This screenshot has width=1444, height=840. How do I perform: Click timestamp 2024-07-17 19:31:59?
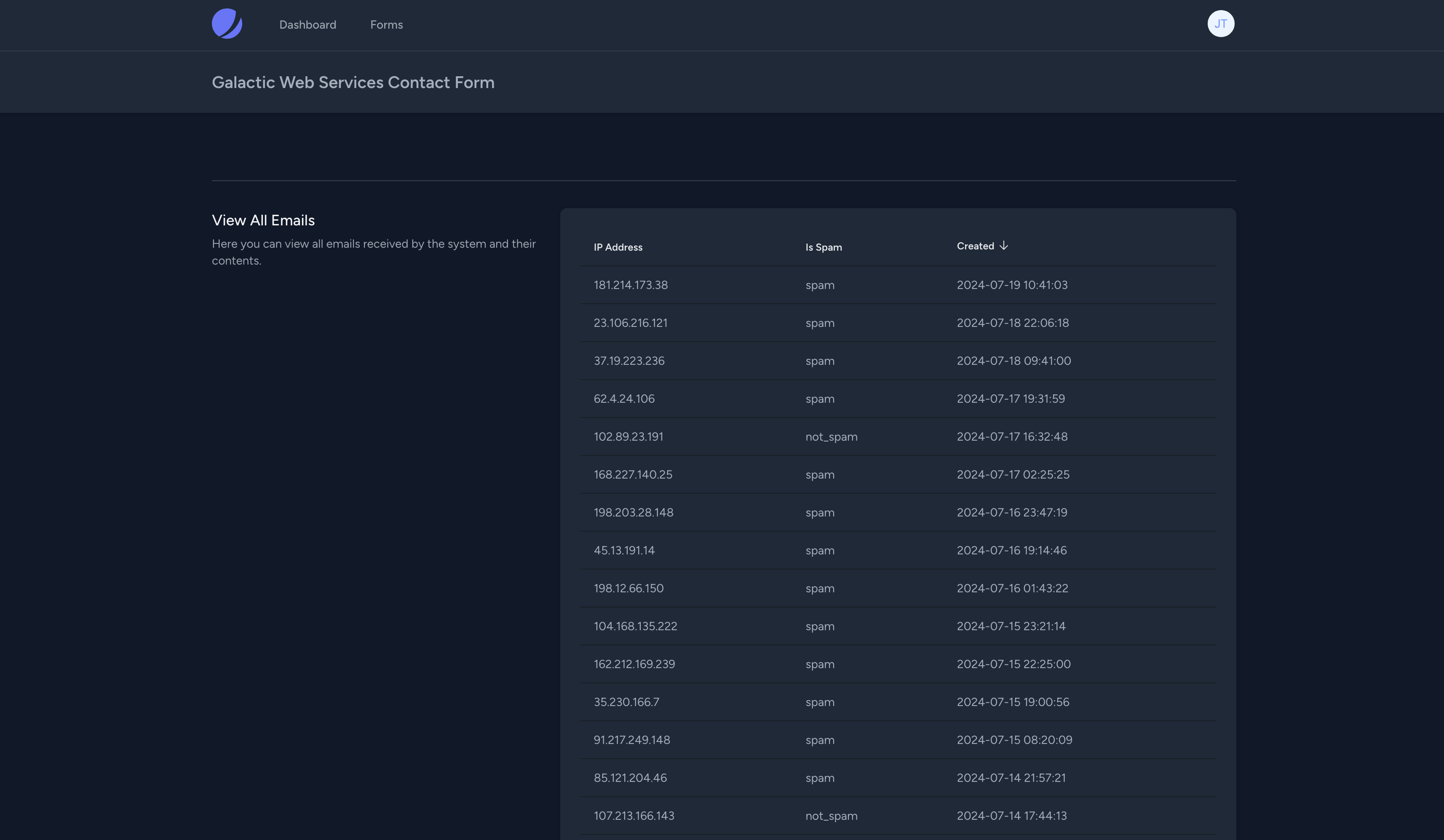click(x=1011, y=398)
